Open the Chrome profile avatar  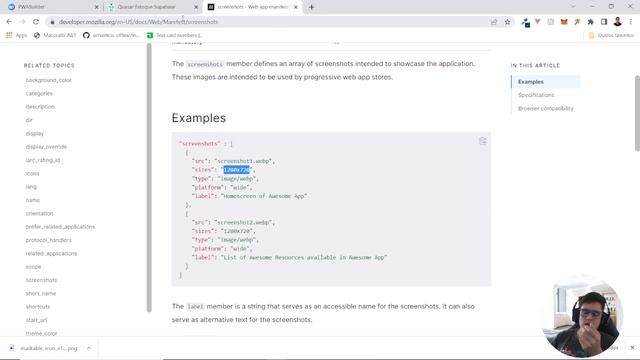coord(617,22)
